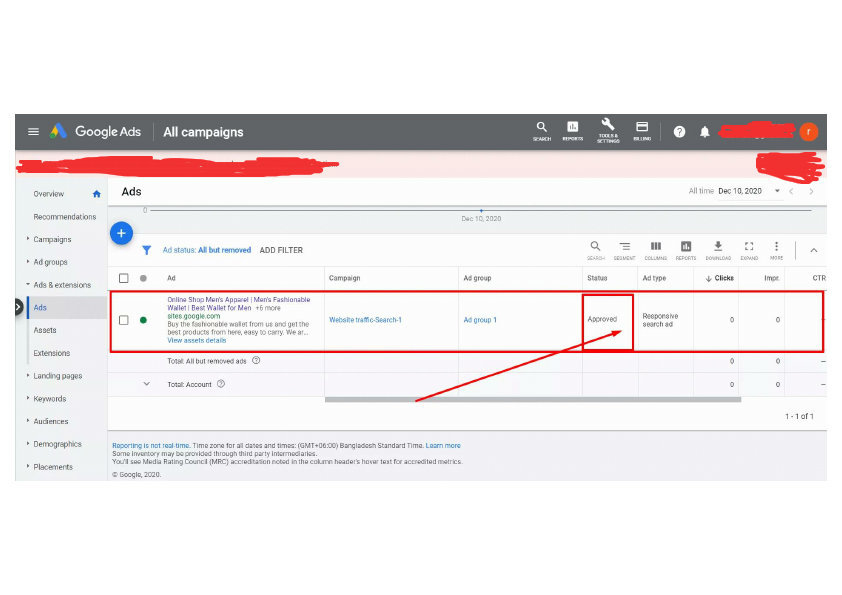Screen dimensions: 842x595
Task: Open Demographics in the sidebar
Action: point(57,444)
